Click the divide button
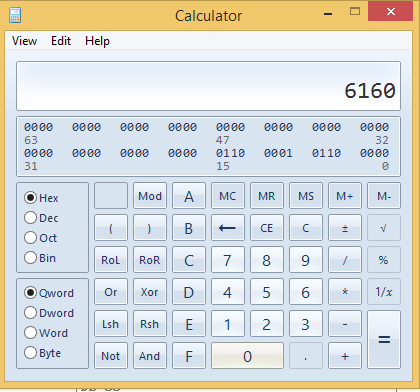This screenshot has width=420, height=392. pos(345,260)
